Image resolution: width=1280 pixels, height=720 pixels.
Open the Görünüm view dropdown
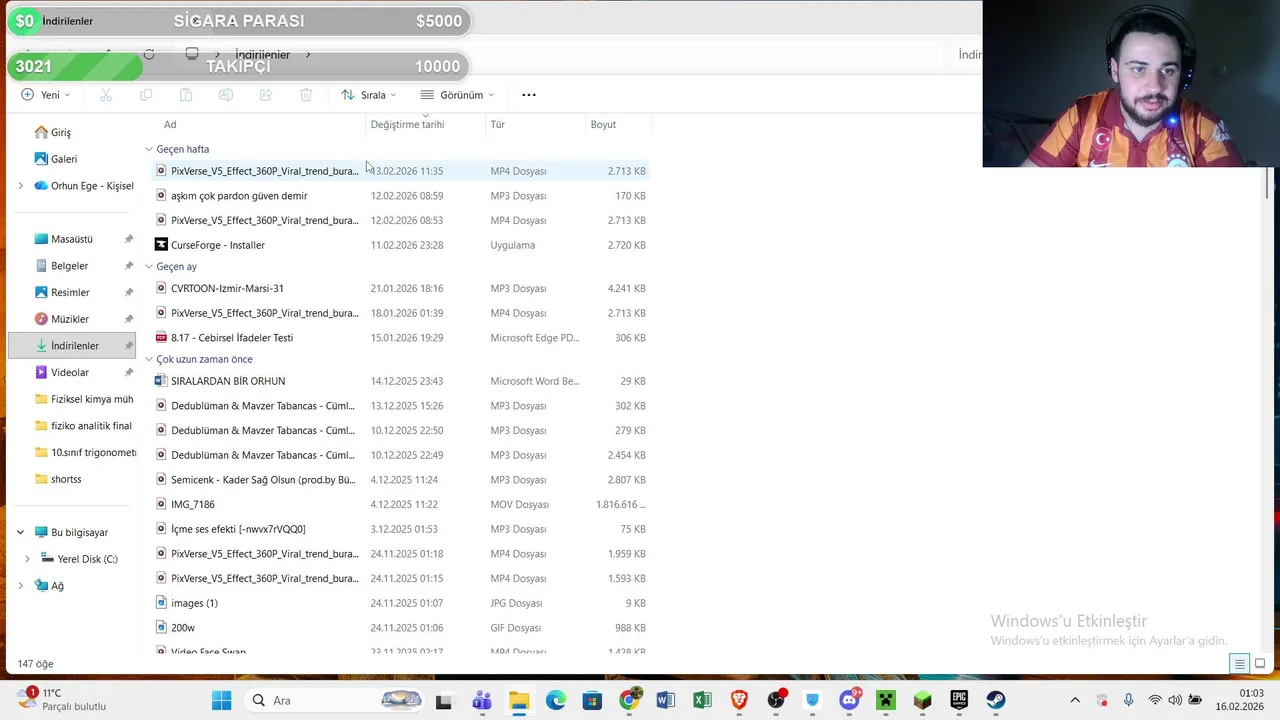click(x=458, y=95)
